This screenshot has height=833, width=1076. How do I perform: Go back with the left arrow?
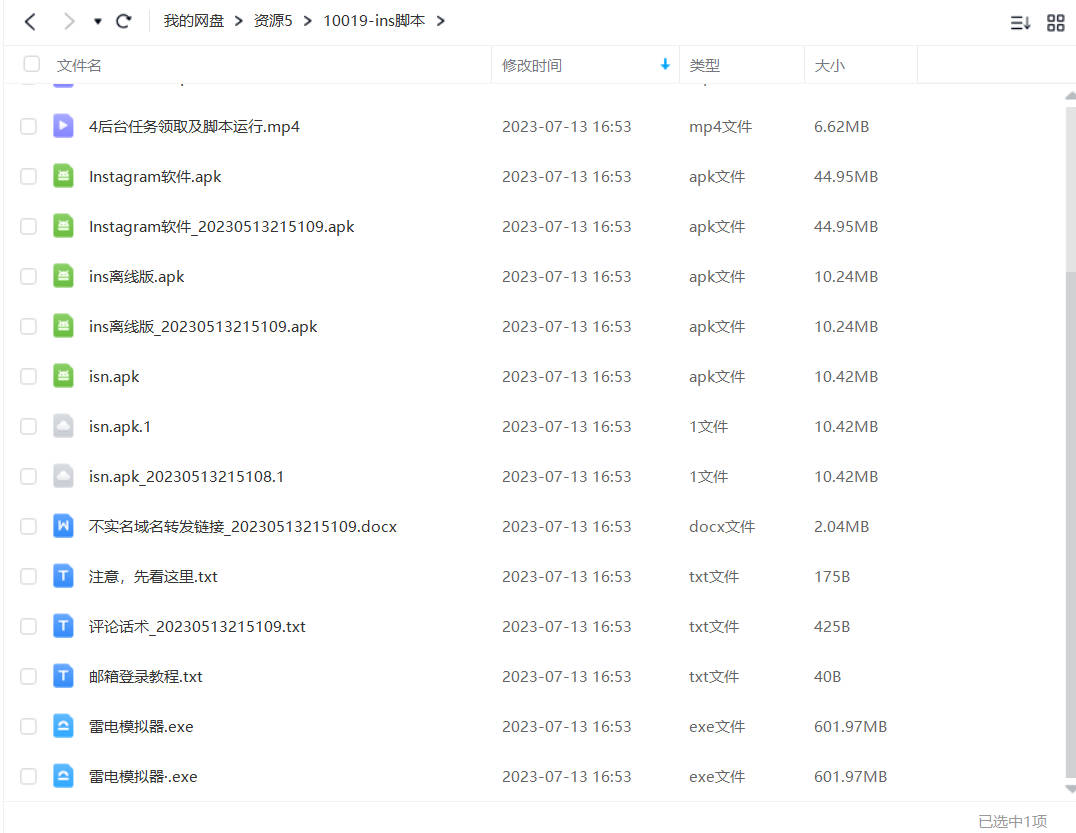click(x=30, y=21)
